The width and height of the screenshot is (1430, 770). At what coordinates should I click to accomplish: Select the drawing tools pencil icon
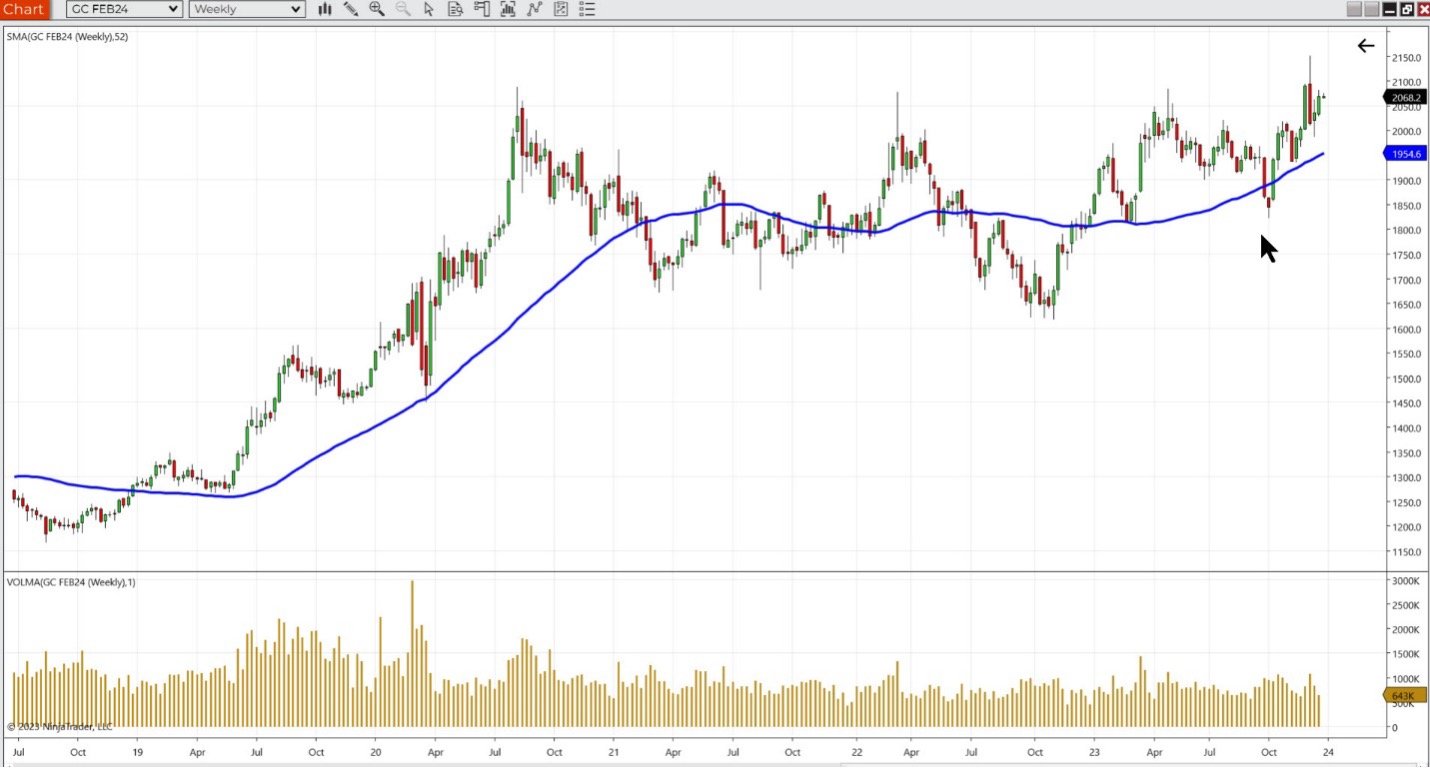point(351,9)
